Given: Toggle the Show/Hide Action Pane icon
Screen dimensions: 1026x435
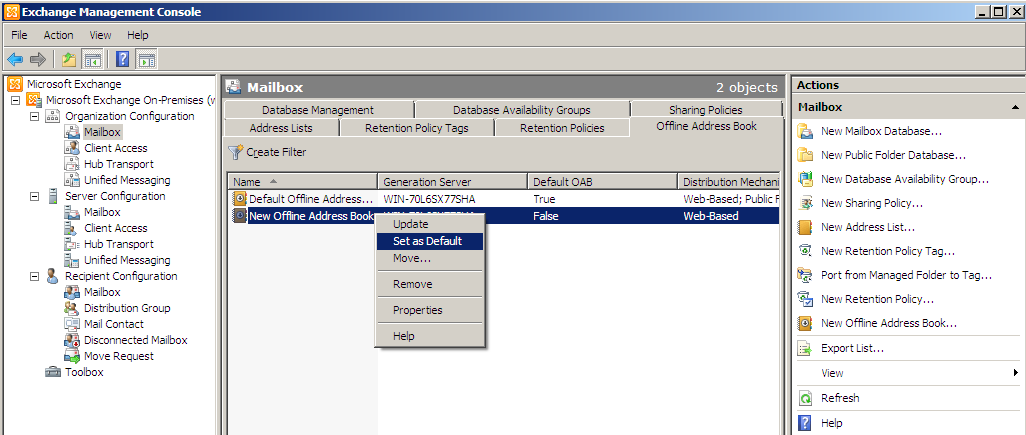Looking at the screenshot, I should click(x=147, y=60).
